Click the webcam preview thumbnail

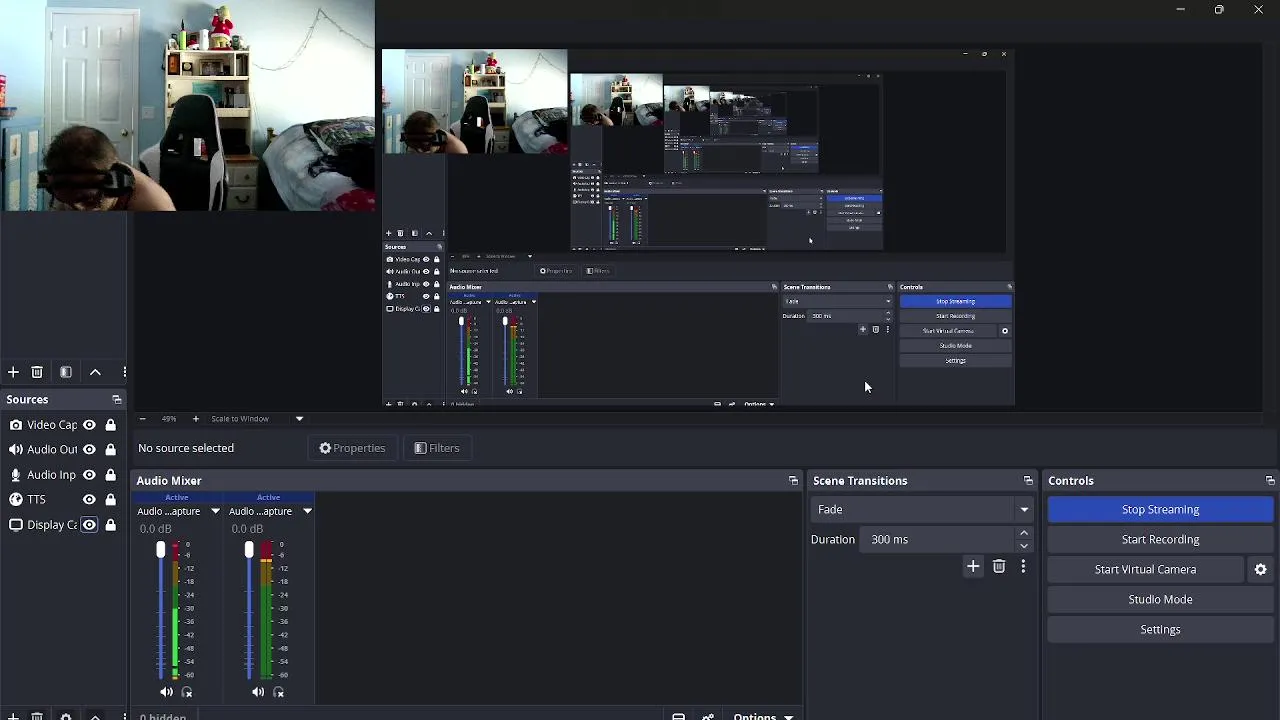coord(187,105)
